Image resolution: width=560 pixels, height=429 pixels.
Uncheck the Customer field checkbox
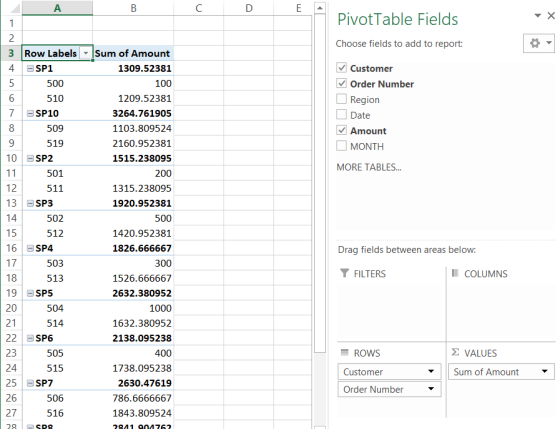341,68
